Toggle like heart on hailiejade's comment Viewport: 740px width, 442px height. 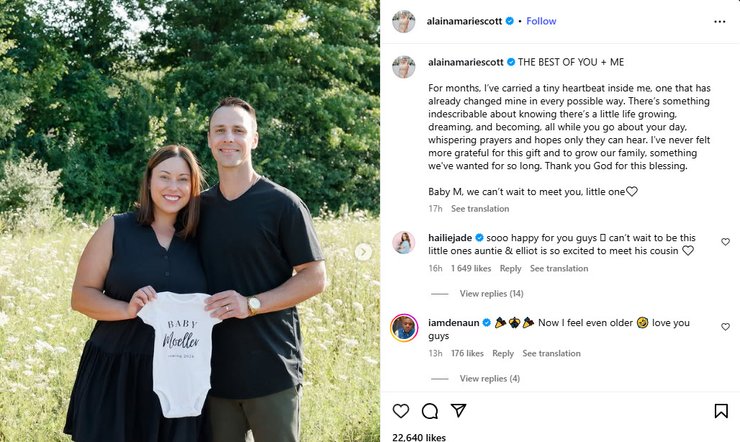click(725, 242)
